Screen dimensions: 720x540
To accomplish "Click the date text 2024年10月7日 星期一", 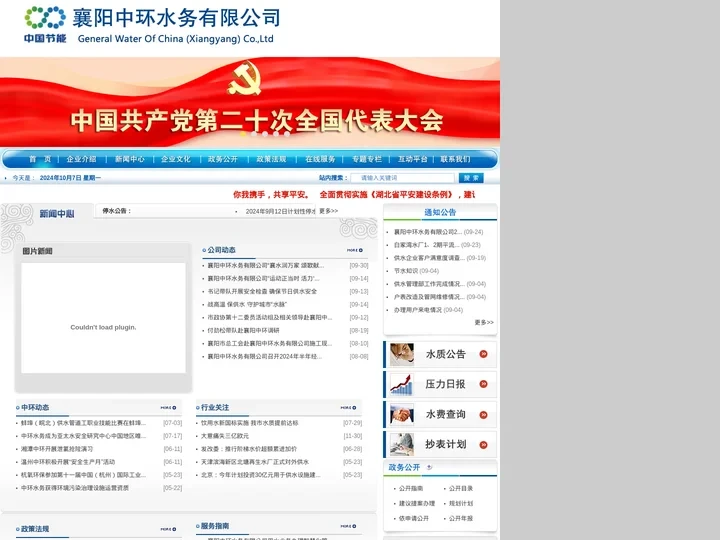I will 70,178.
